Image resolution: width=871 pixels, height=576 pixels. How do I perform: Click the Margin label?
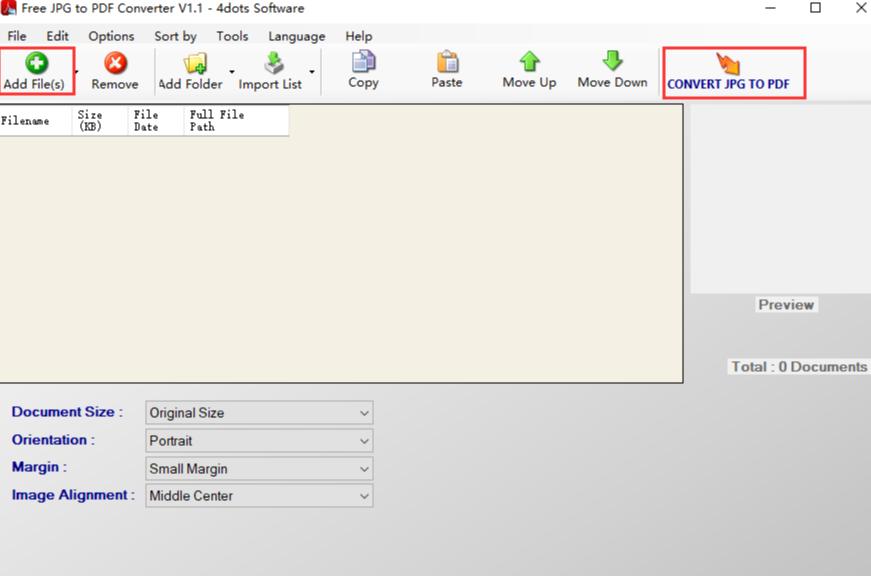click(x=39, y=467)
